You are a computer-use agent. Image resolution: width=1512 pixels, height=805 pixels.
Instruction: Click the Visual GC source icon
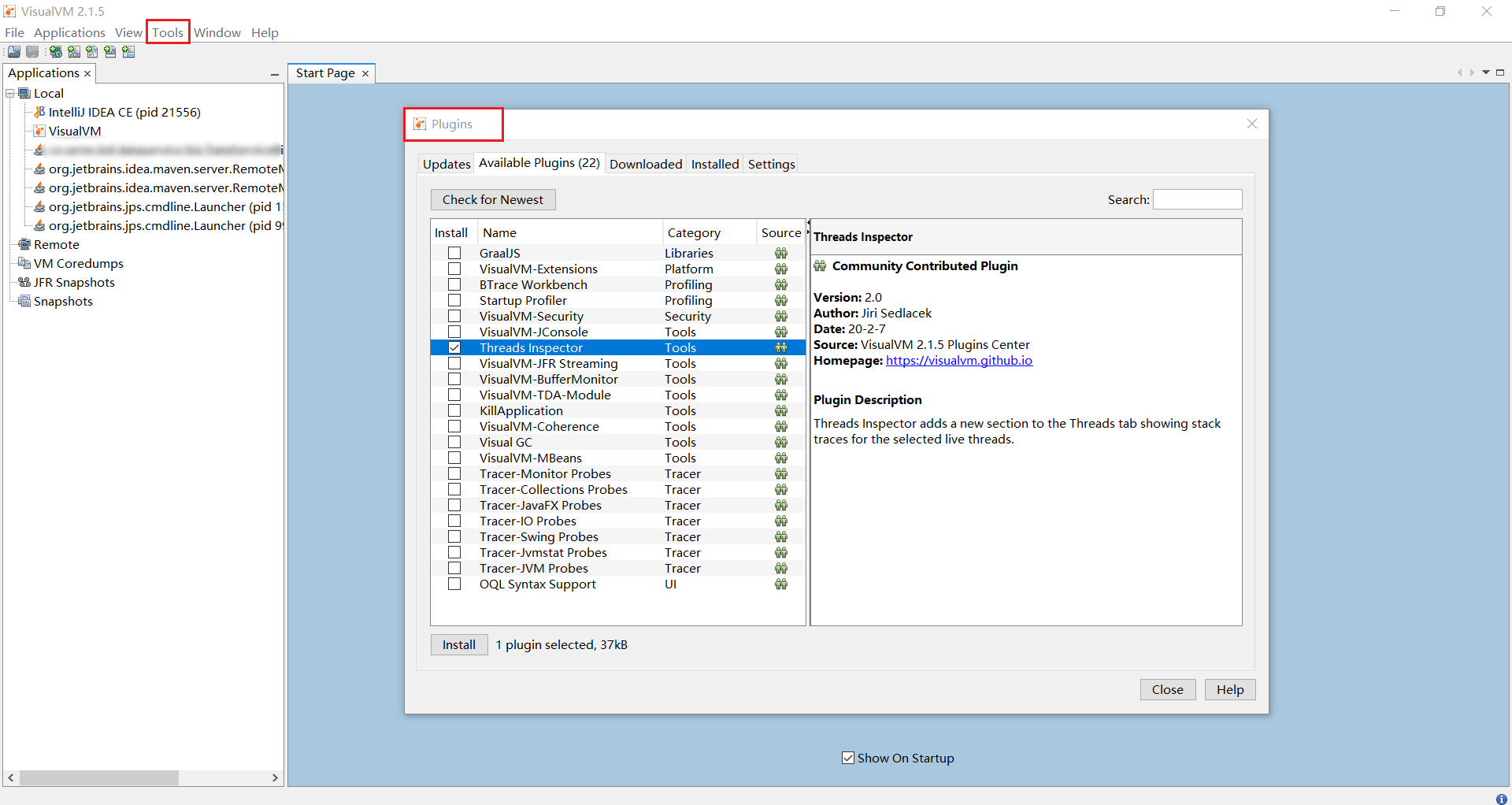pyautogui.click(x=781, y=442)
